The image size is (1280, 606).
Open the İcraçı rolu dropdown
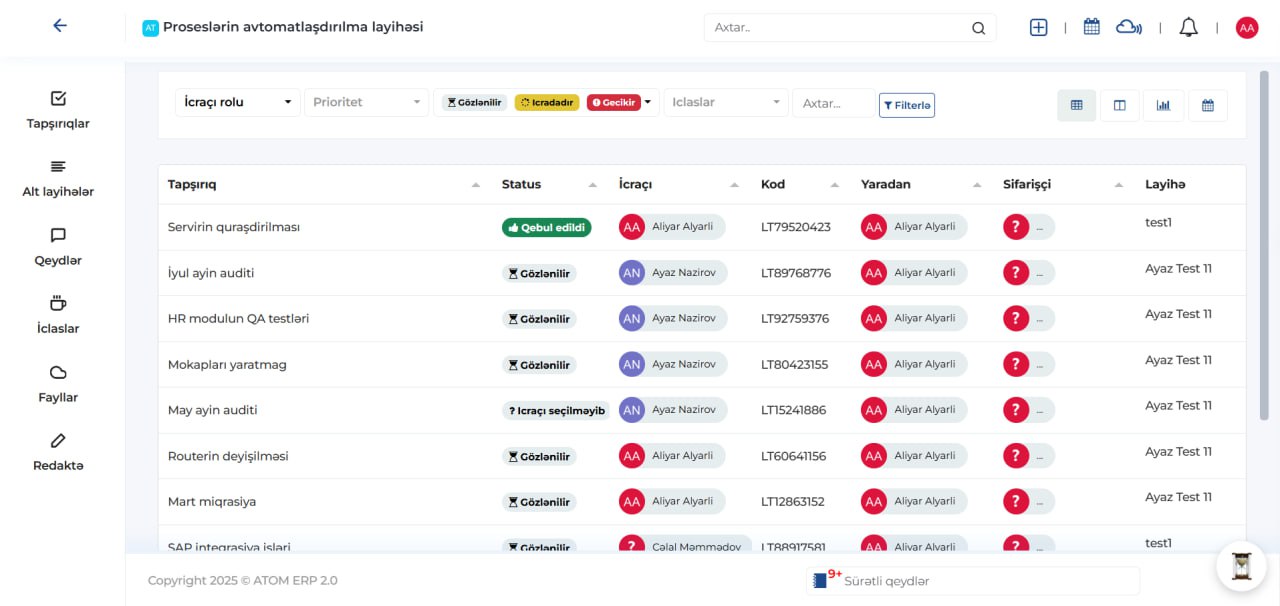point(237,102)
